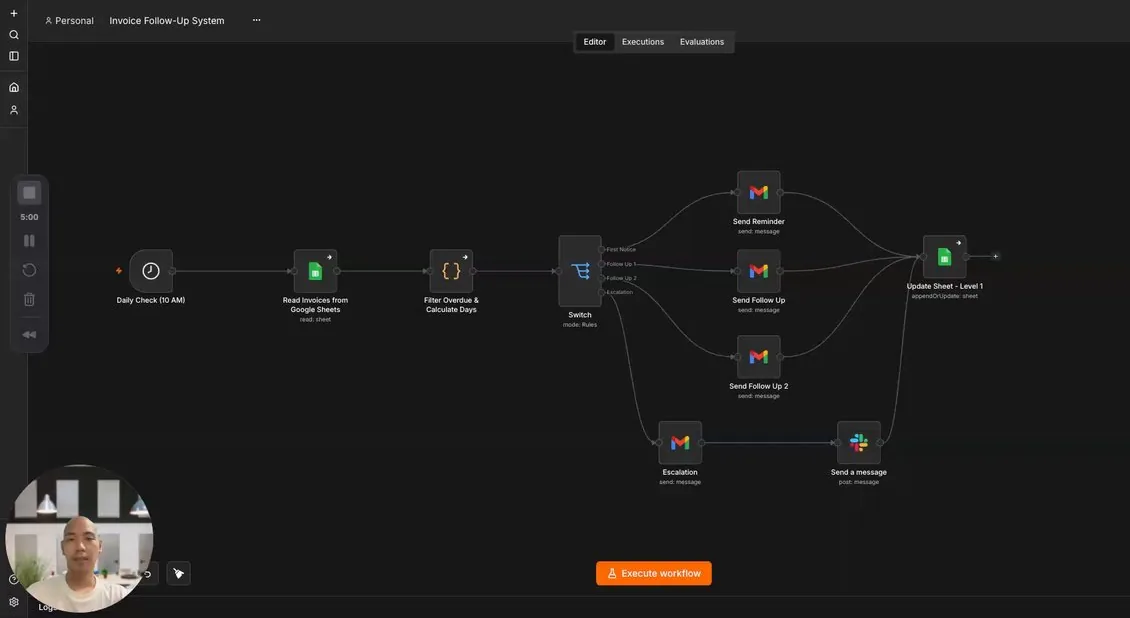The height and width of the screenshot is (618, 1130).
Task: Open the workflow three-dots menu
Action: click(257, 20)
